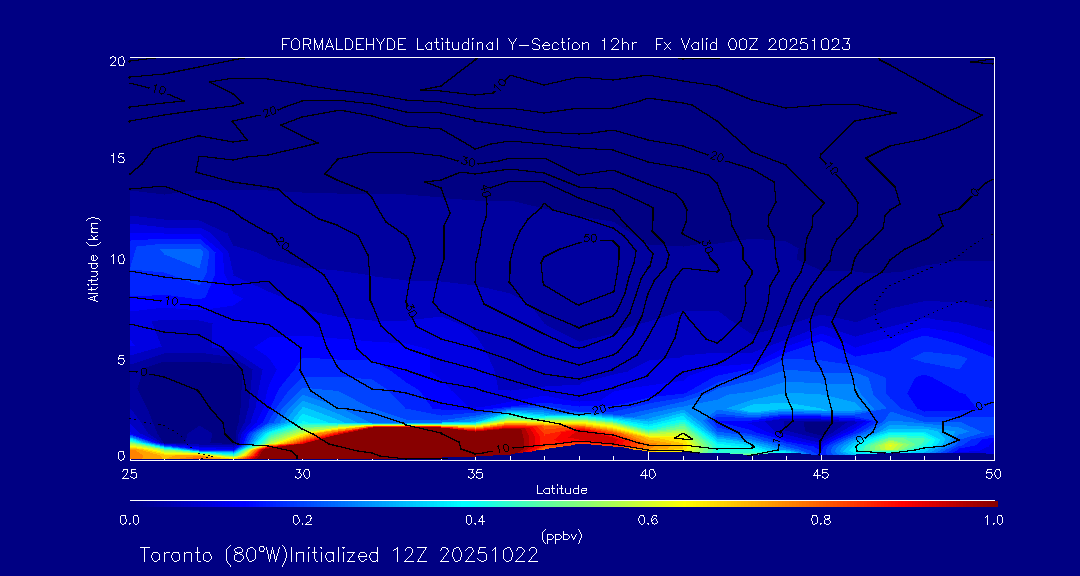Image resolution: width=1080 pixels, height=576 pixels.
Task: Click the (ppbv) units label
Action: pyautogui.click(x=561, y=536)
